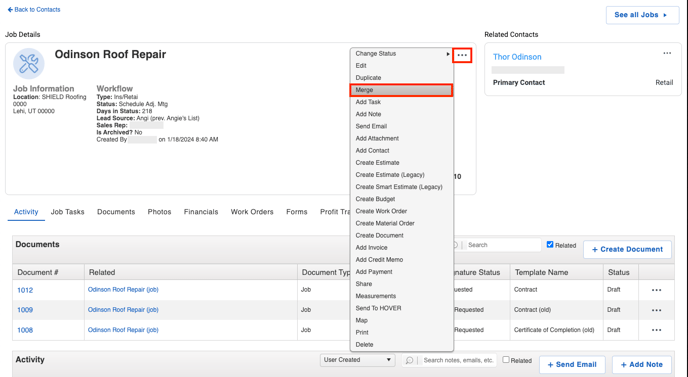Check the Activity Related checkbox
Screen dimensions: 688x377
(x=506, y=360)
